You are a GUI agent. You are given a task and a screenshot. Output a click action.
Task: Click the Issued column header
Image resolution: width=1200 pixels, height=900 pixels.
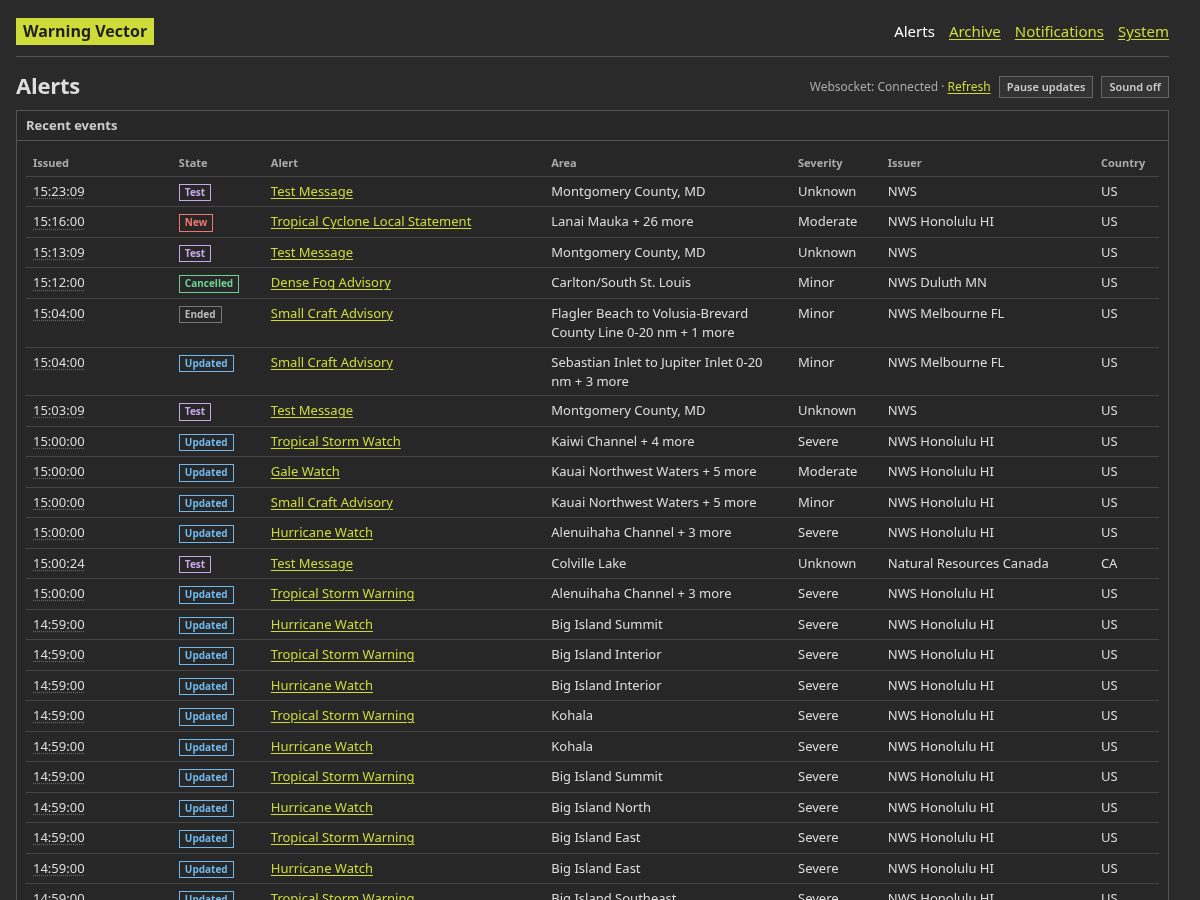coord(51,163)
